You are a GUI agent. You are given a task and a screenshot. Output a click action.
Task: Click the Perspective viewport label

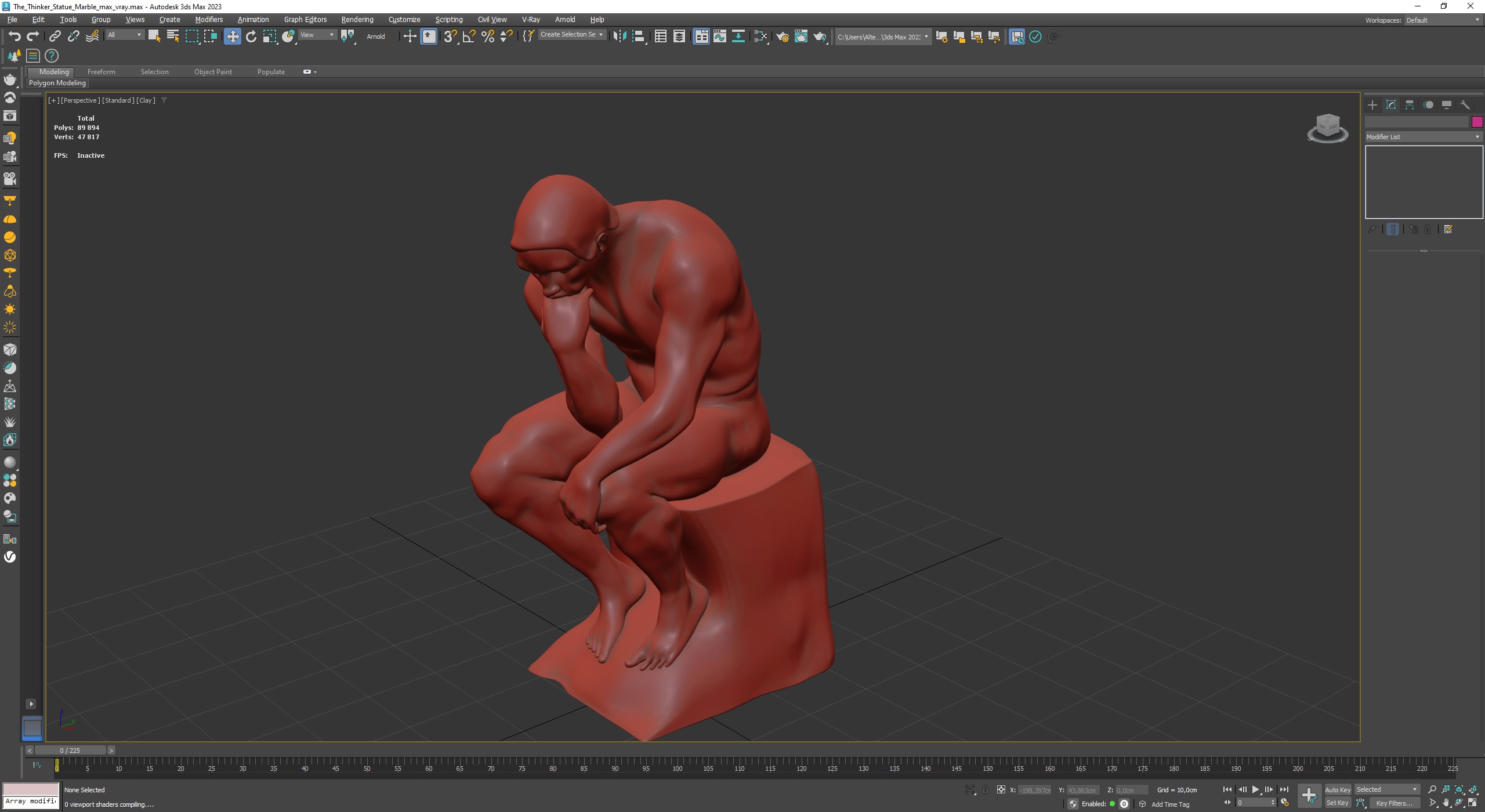tap(81, 100)
